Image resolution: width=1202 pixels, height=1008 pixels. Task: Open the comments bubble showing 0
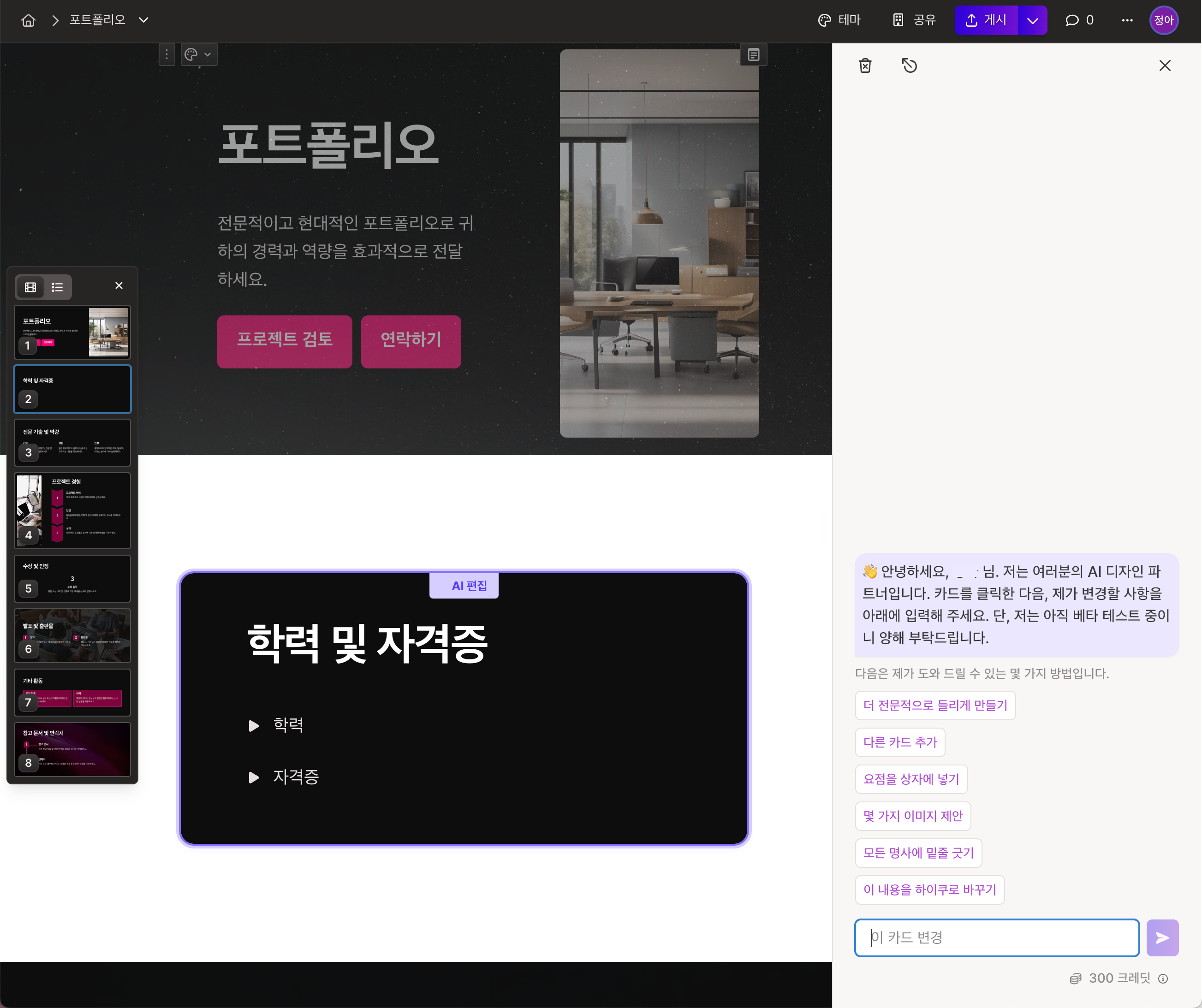[1079, 21]
